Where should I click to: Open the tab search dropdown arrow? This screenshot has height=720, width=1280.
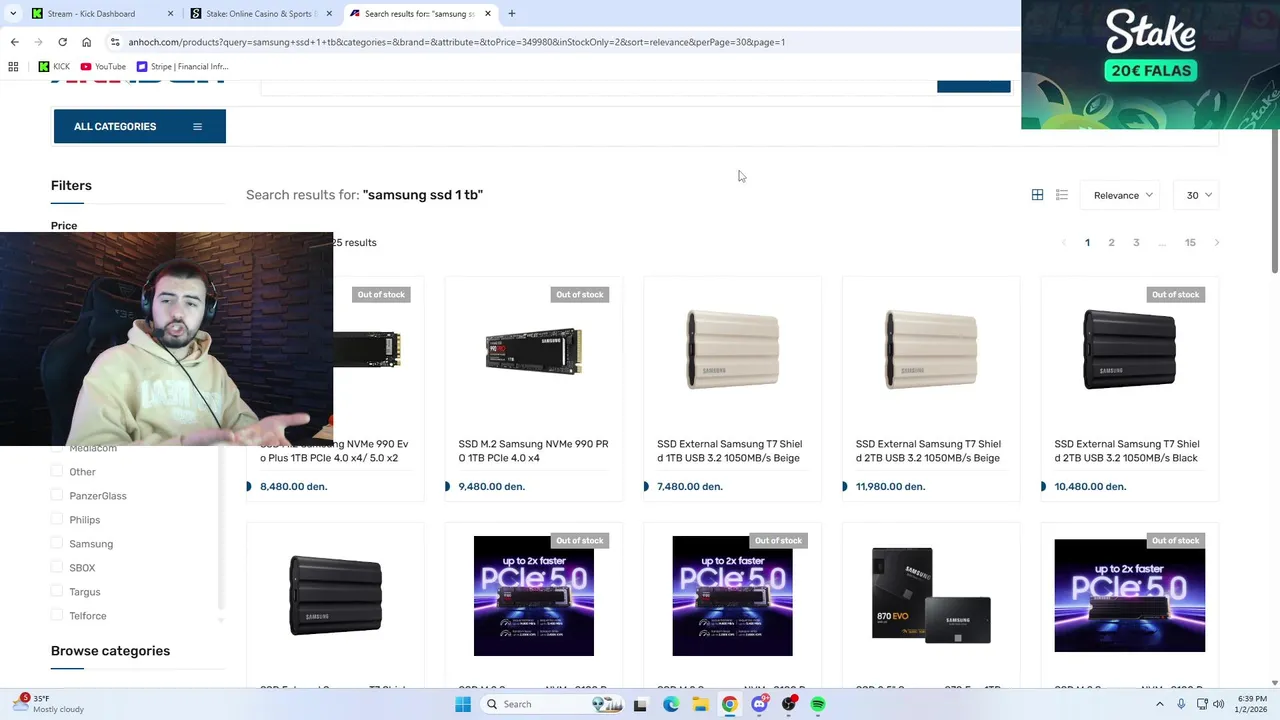pyautogui.click(x=13, y=14)
